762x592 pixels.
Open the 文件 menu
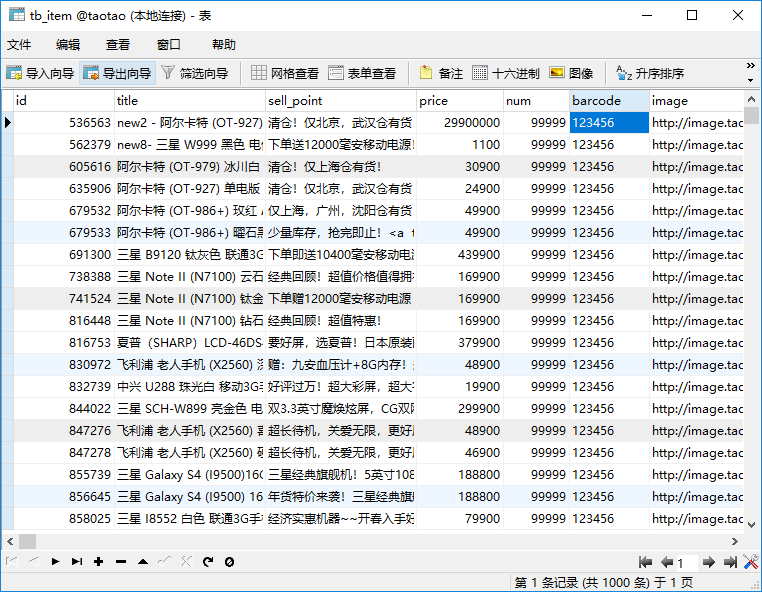(x=19, y=45)
